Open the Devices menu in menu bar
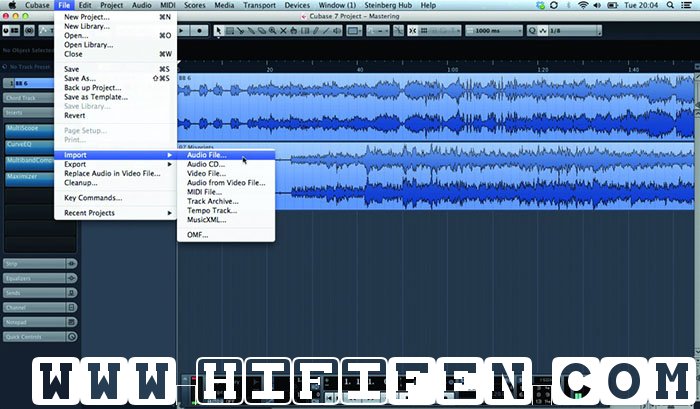This screenshot has width=700, height=409. pos(297,5)
